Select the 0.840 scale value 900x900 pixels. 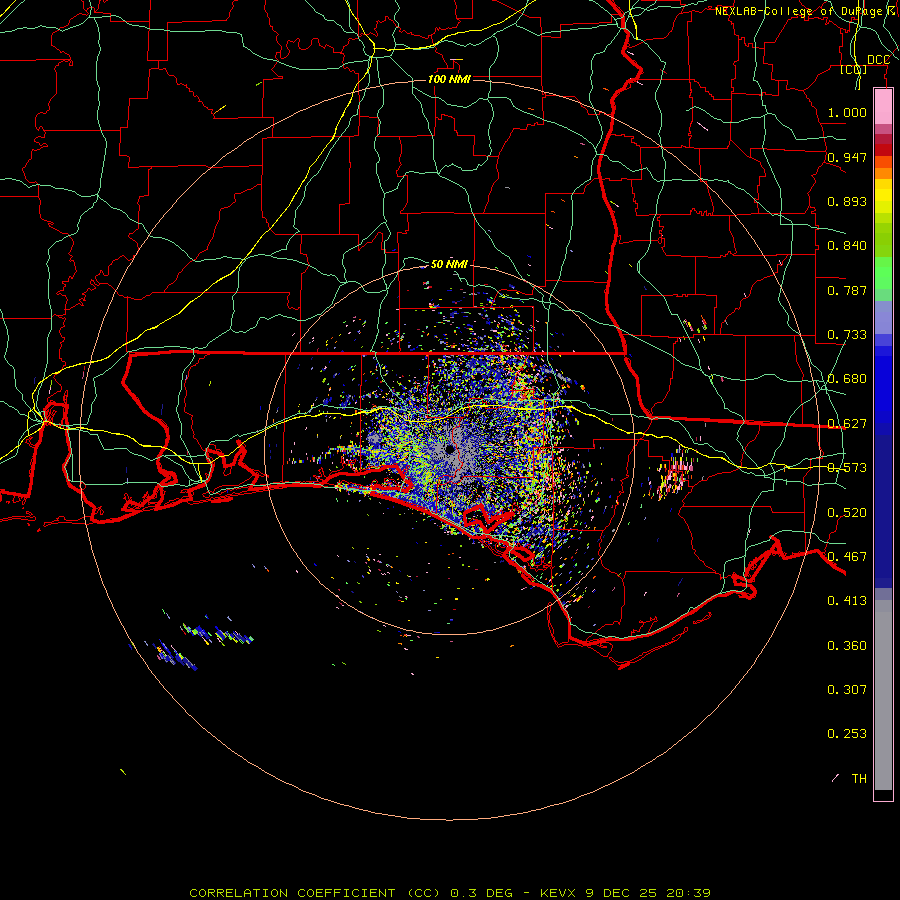(x=847, y=246)
